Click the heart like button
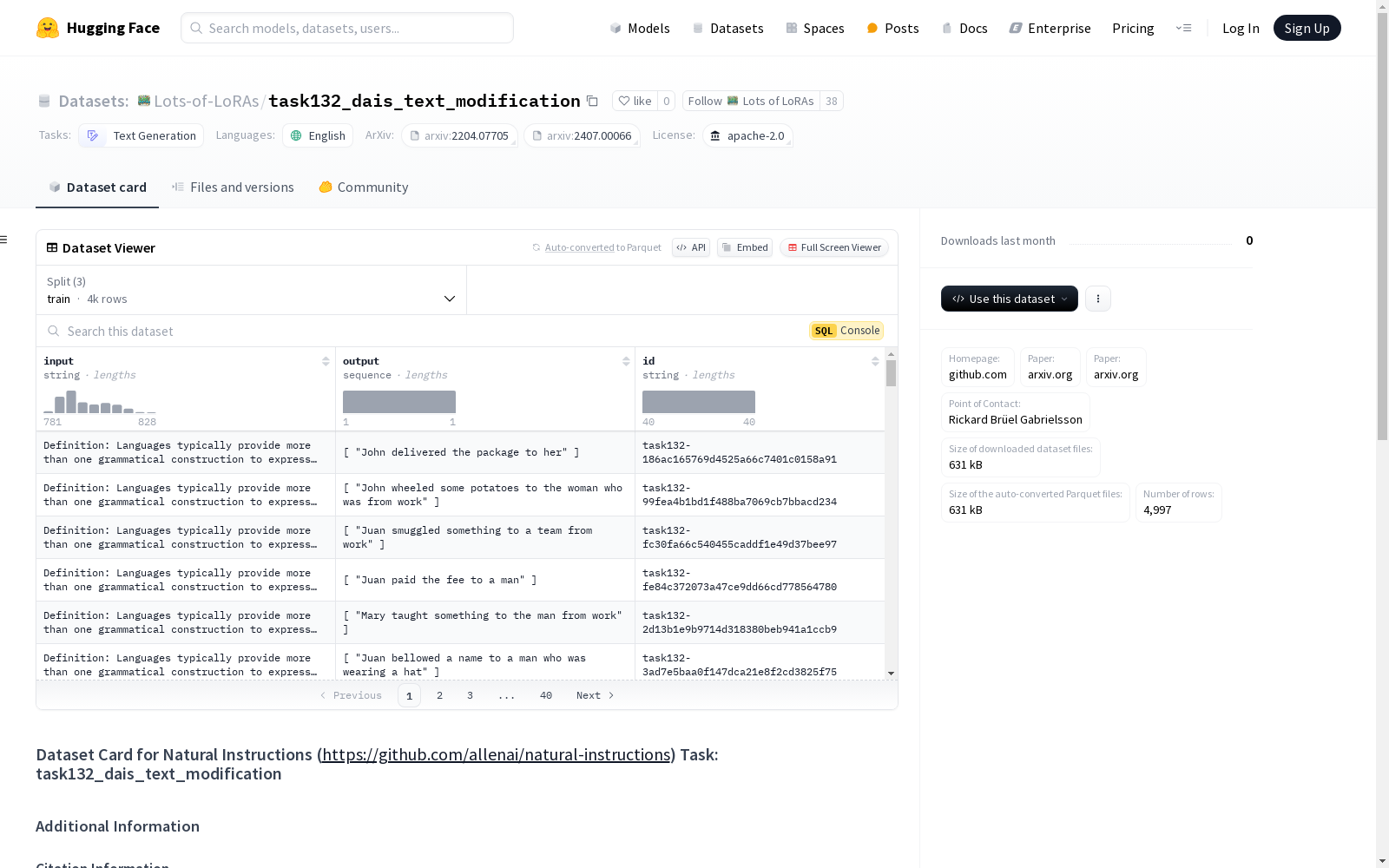This screenshot has width=1389, height=868. coord(635,101)
